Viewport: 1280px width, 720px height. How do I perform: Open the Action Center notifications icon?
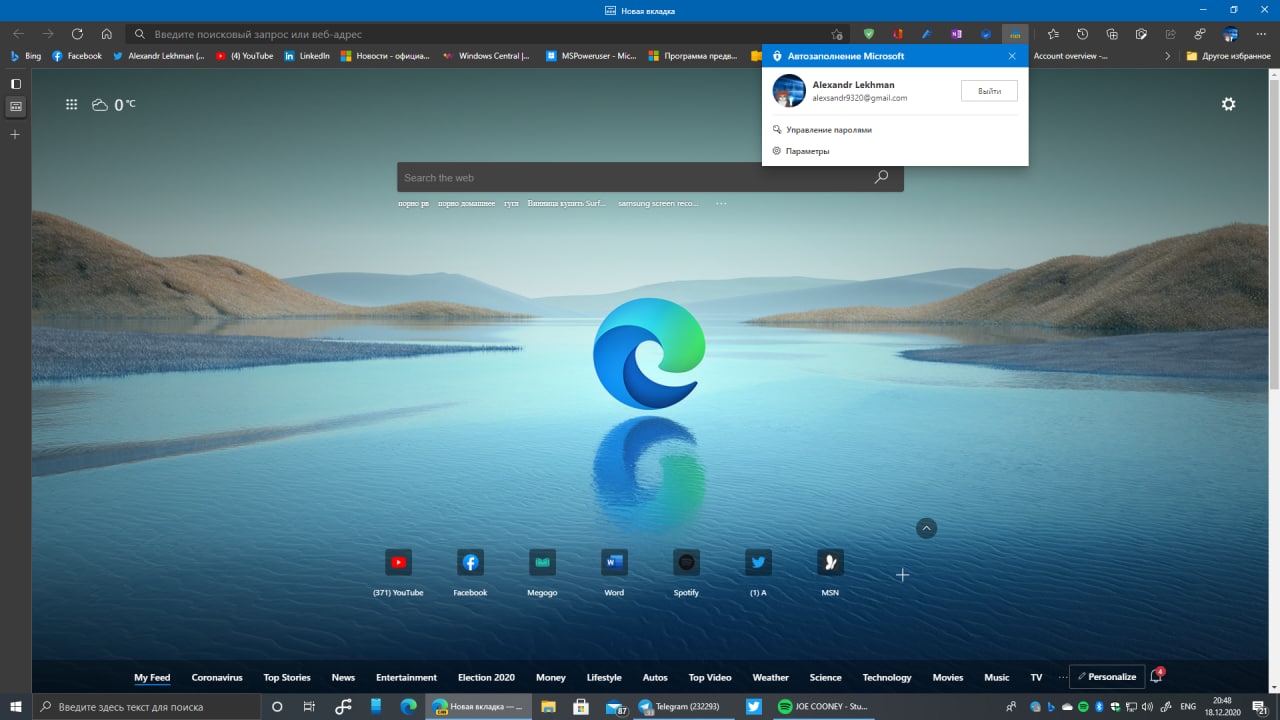pyautogui.click(x=1259, y=707)
